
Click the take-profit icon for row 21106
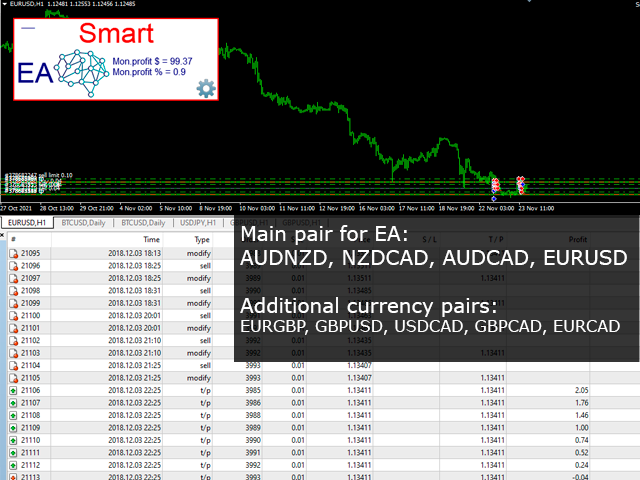click(13, 391)
